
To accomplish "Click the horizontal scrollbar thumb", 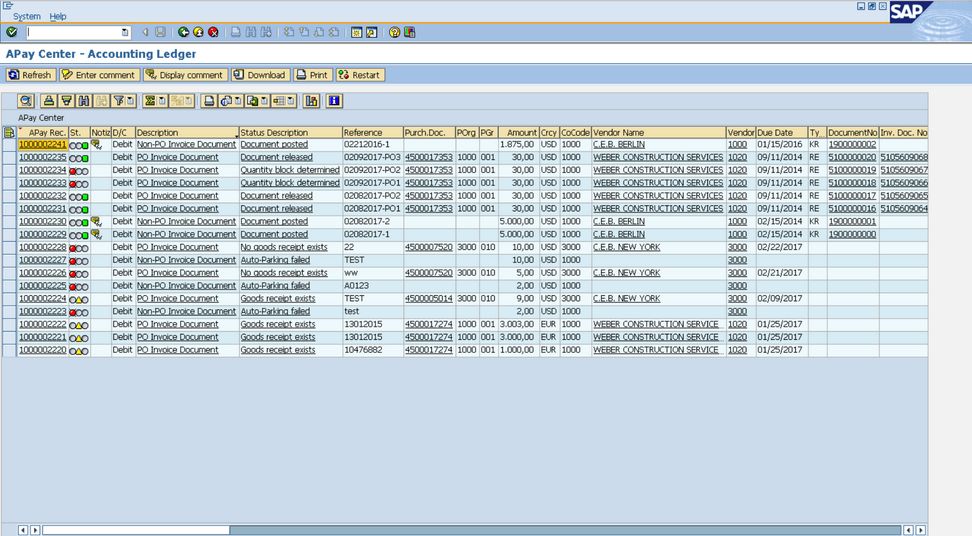I will click(136, 530).
